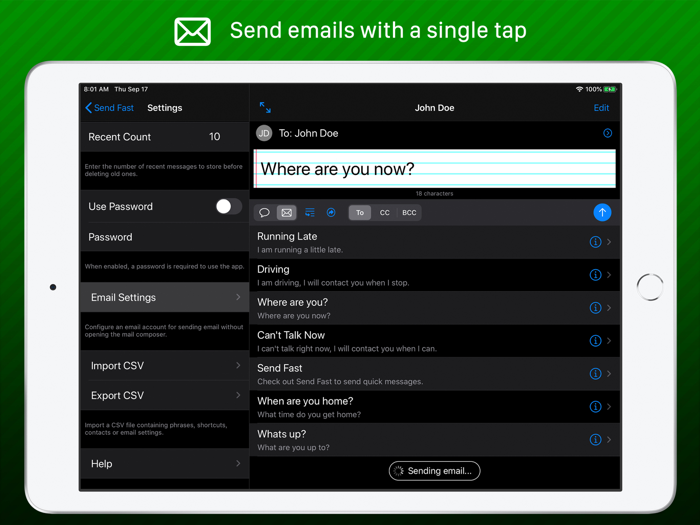Screen dimensions: 700x525
Task: Open info for Can't Talk Now phrase
Action: [596, 341]
